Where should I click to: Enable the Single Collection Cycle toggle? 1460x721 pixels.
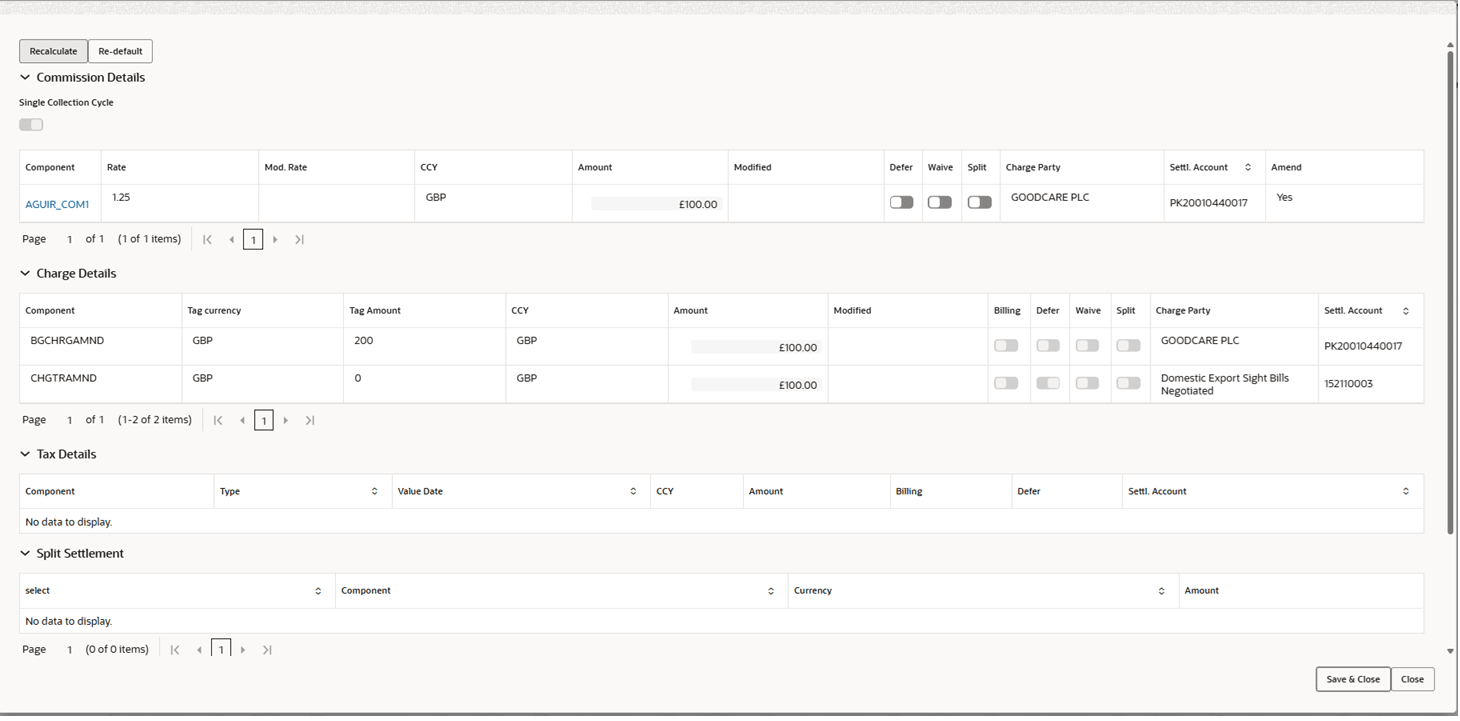(x=30, y=124)
